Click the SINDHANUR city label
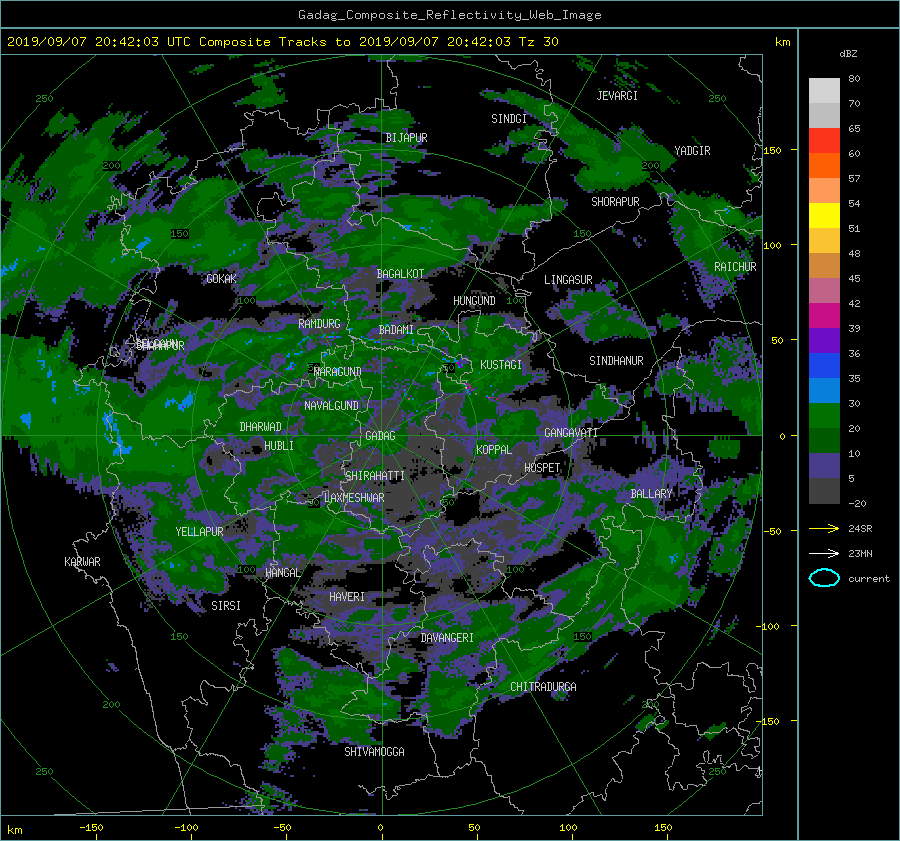Viewport: 900px width, 841px height. coord(616,361)
